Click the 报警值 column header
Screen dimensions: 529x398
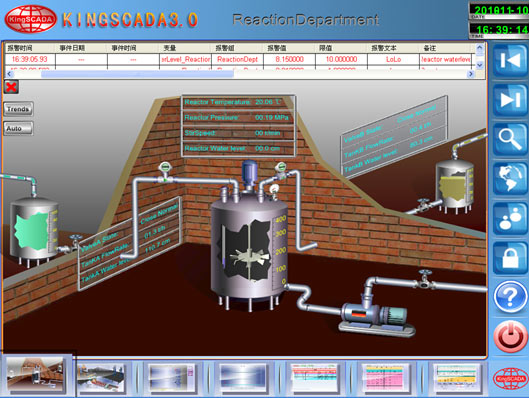[289, 48]
